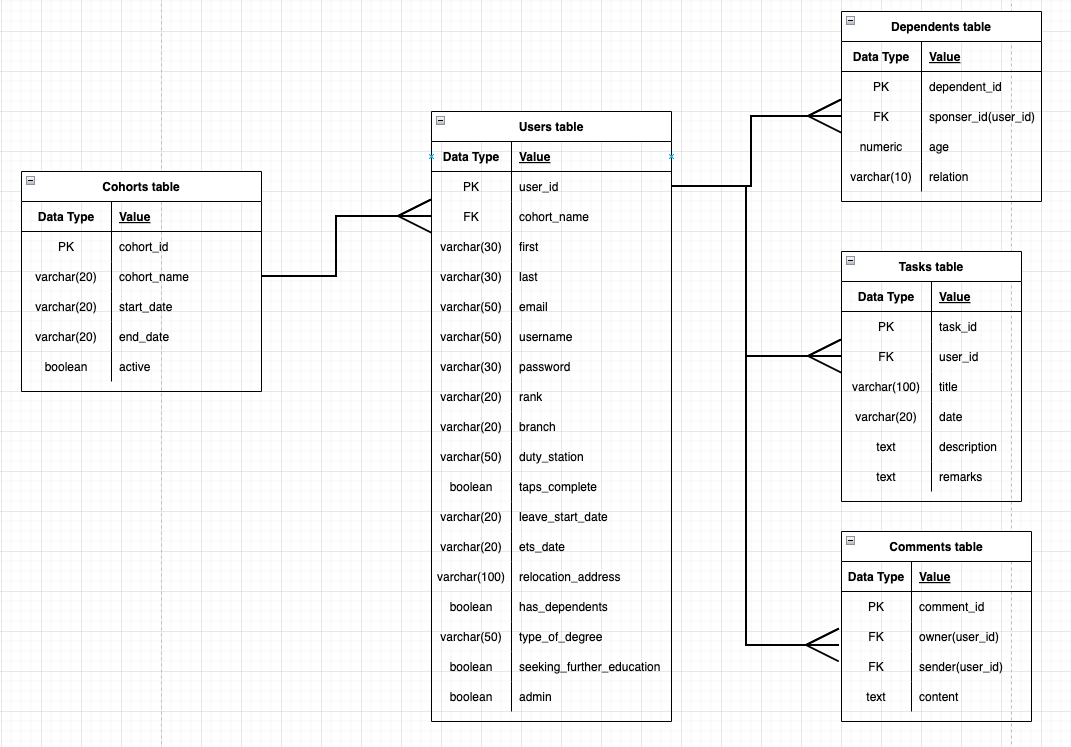Collapse the Users table via its minus icon
The height and width of the screenshot is (747, 1071).
click(x=440, y=120)
